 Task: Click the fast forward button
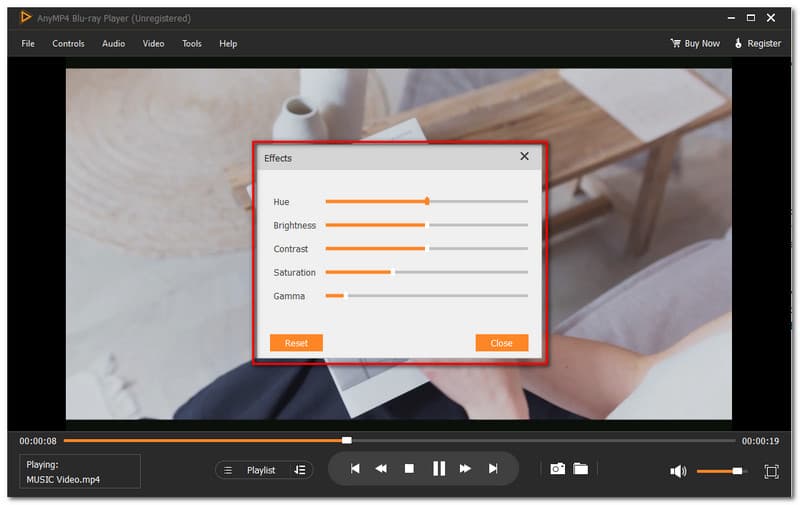(x=465, y=468)
